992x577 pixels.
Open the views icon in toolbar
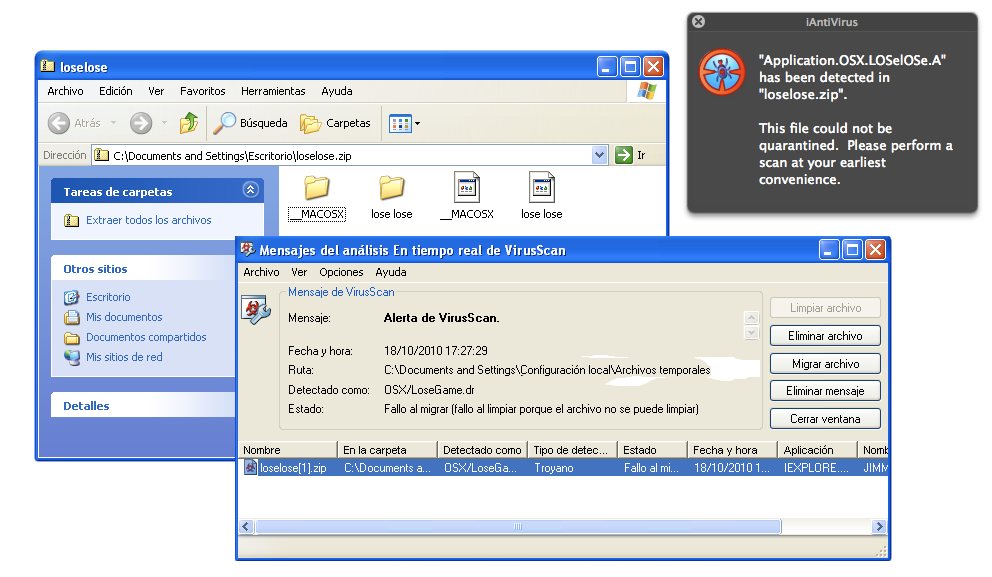pyautogui.click(x=400, y=123)
